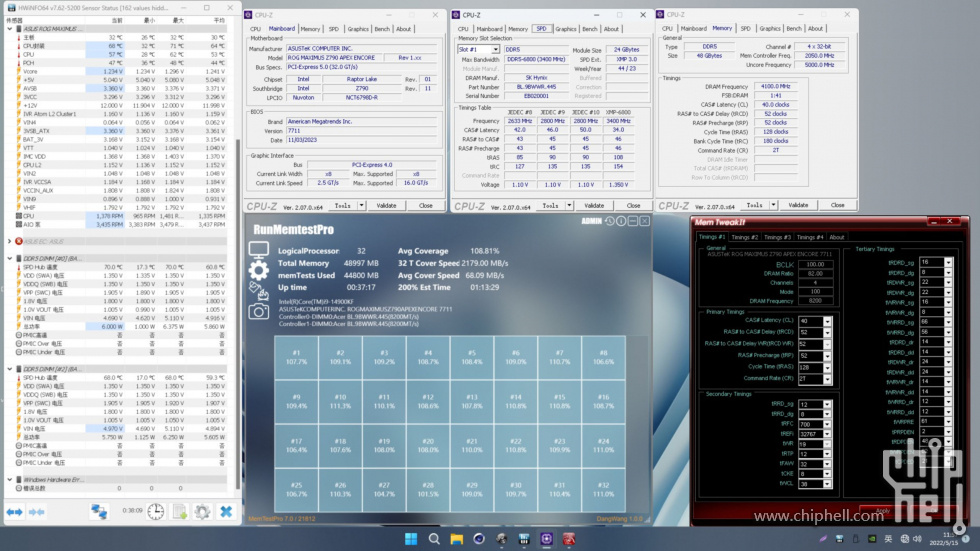980x551 pixels.
Task: Click HWiNFO taskbar icon
Action: (524, 539)
